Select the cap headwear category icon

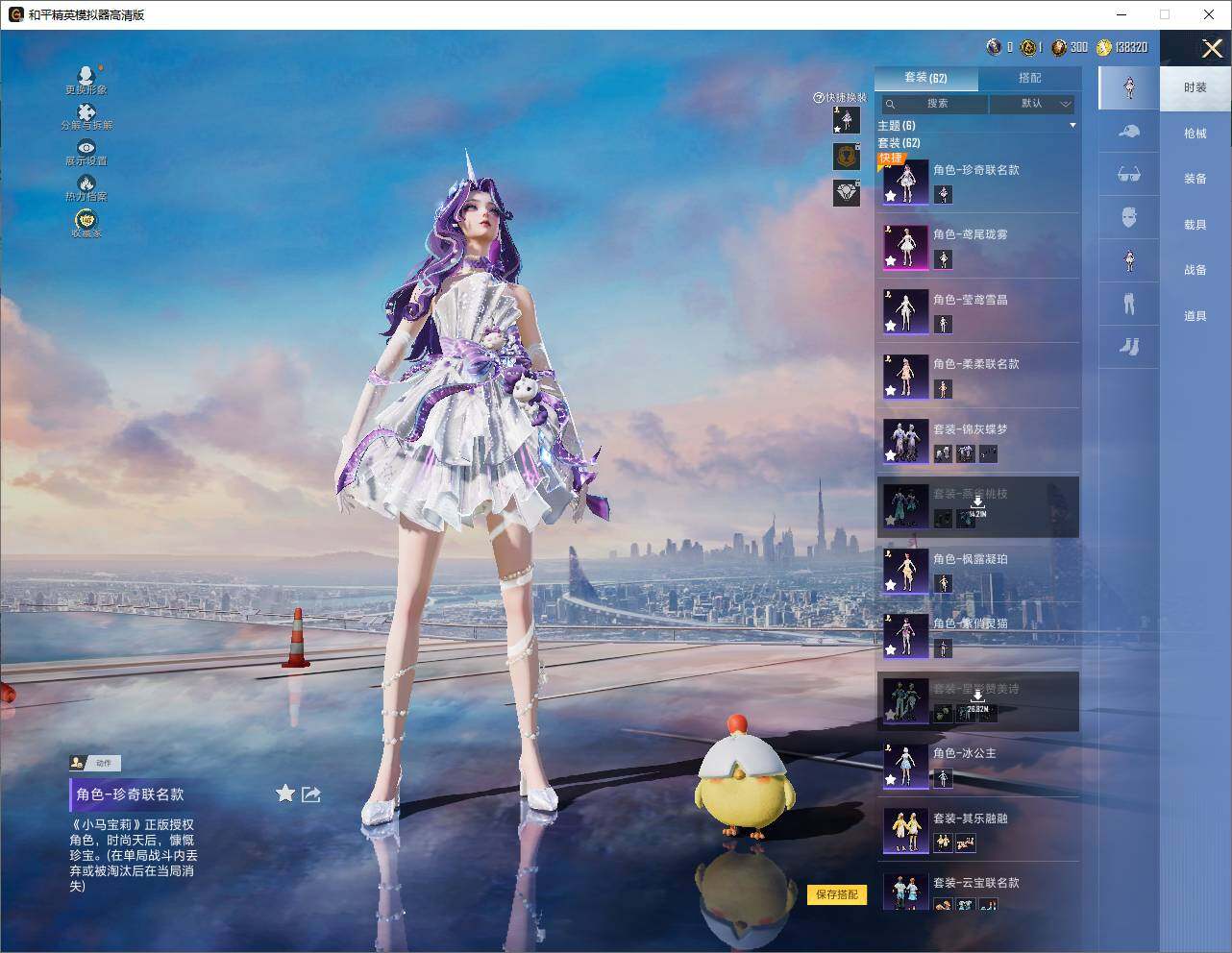coord(1129,132)
